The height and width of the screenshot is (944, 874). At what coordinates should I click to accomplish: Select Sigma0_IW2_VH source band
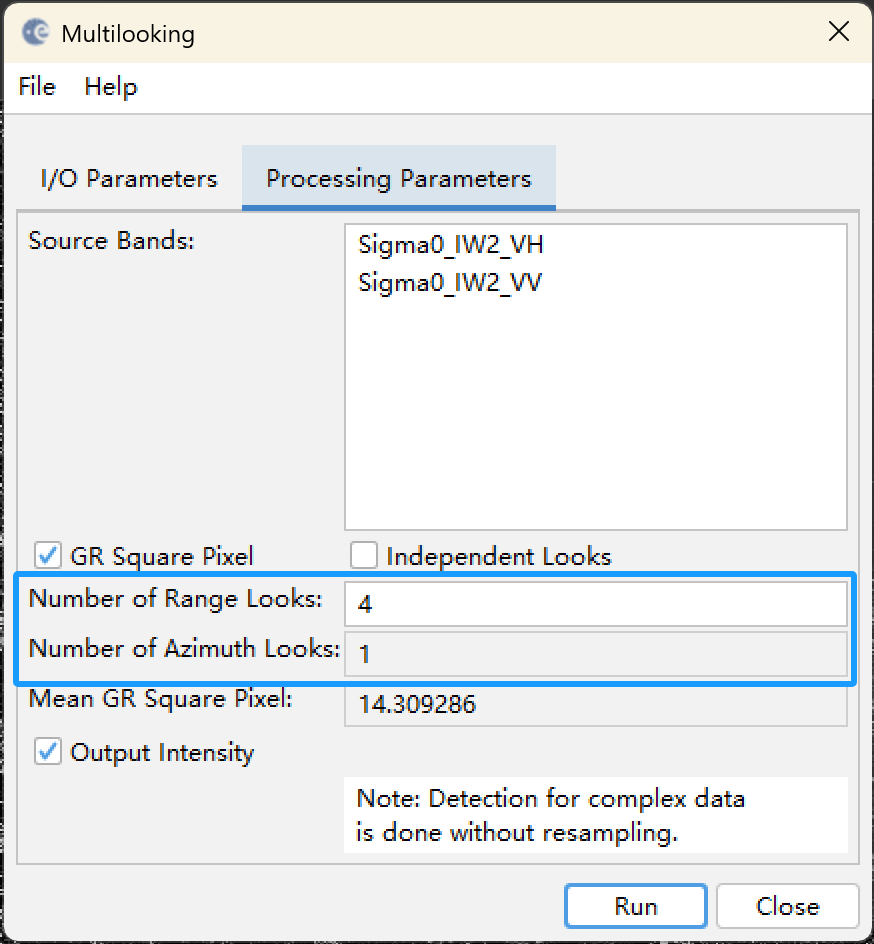tap(450, 244)
